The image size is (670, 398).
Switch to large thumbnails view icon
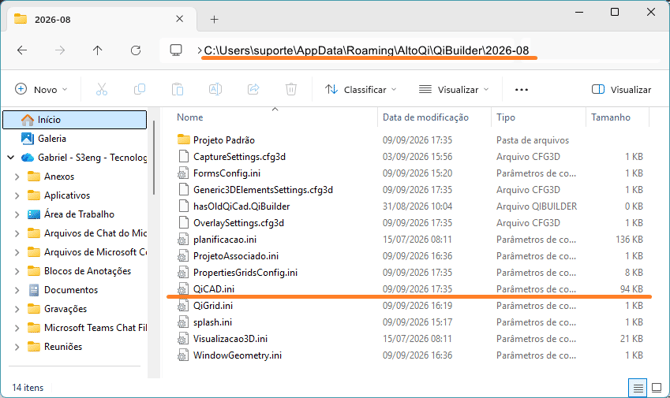[656, 388]
